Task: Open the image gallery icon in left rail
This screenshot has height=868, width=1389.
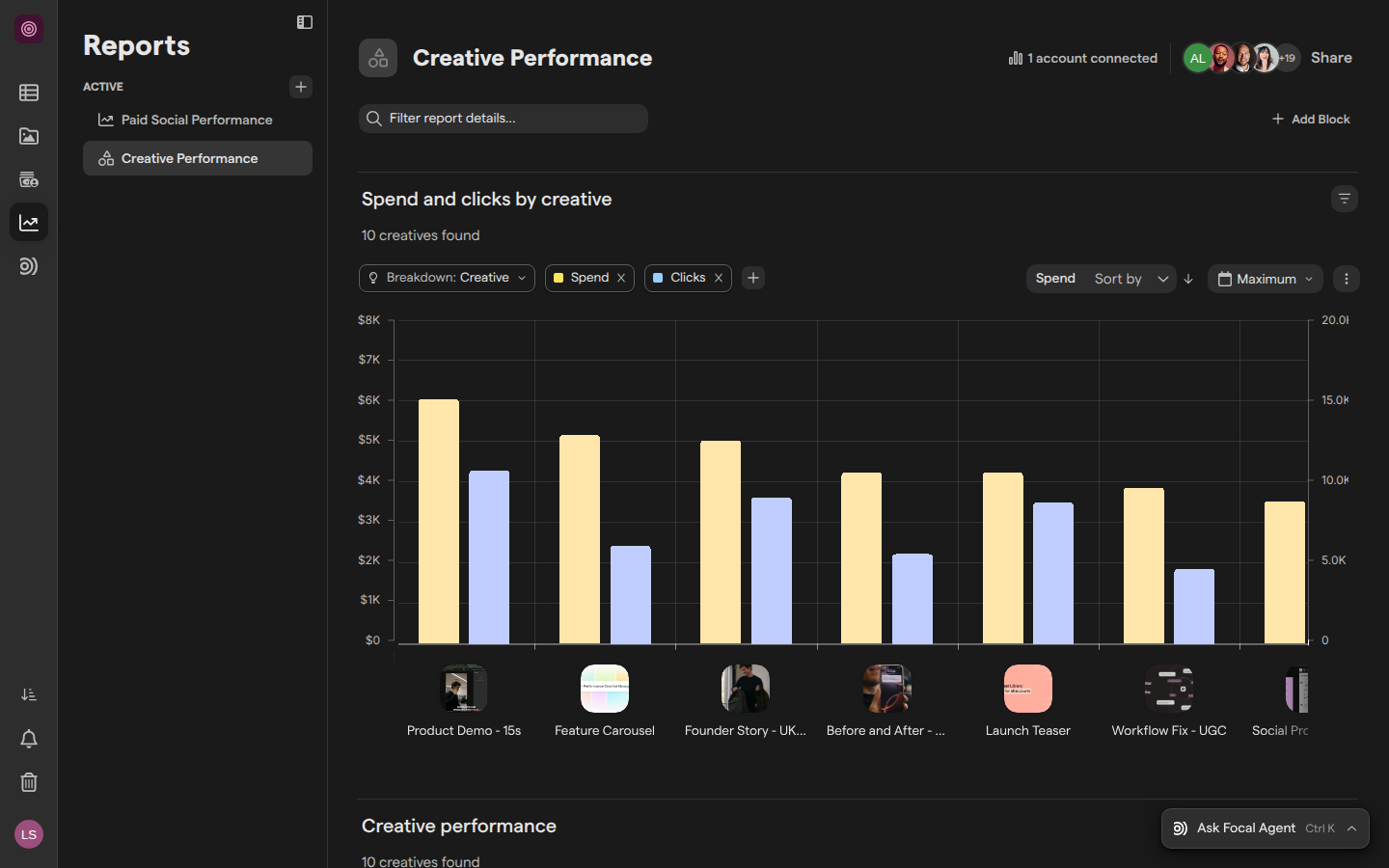Action: pyautogui.click(x=29, y=136)
